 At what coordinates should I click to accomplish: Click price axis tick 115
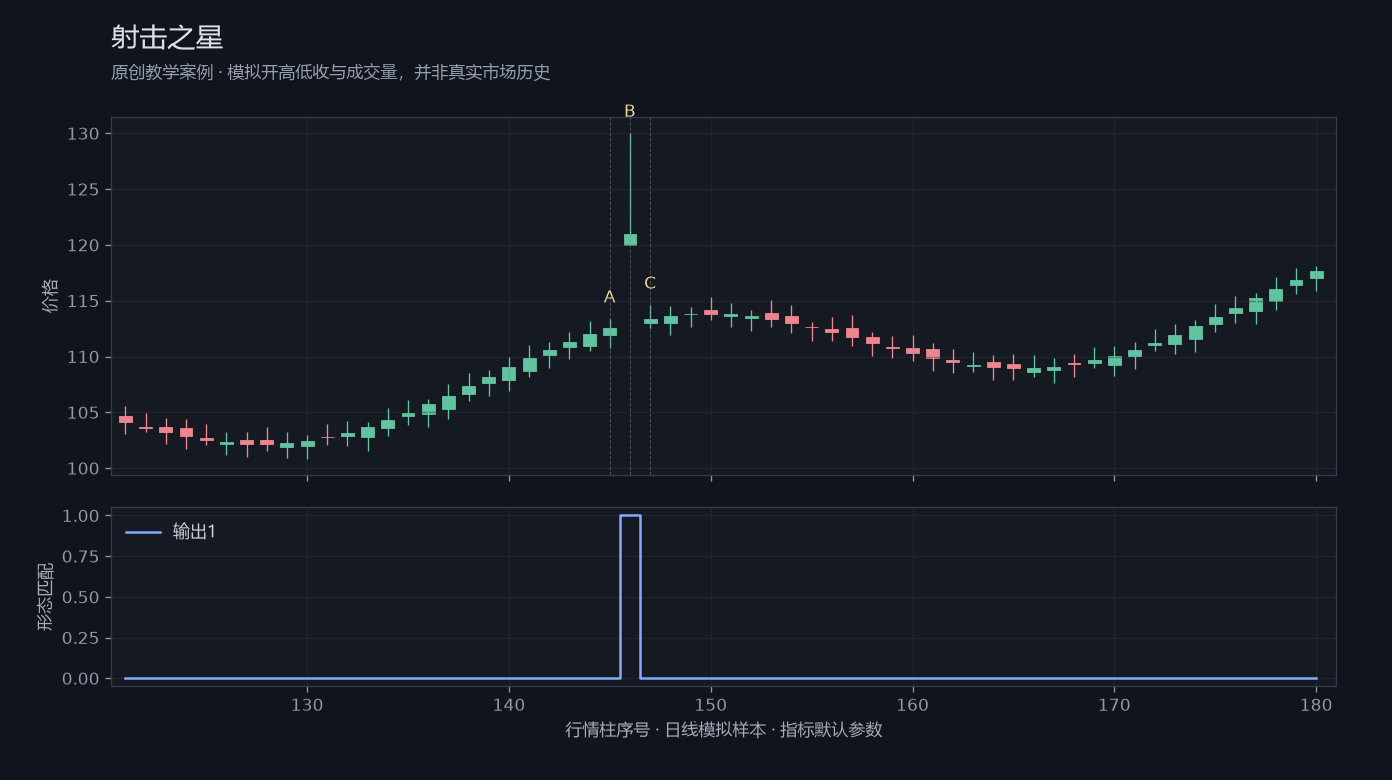point(83,302)
